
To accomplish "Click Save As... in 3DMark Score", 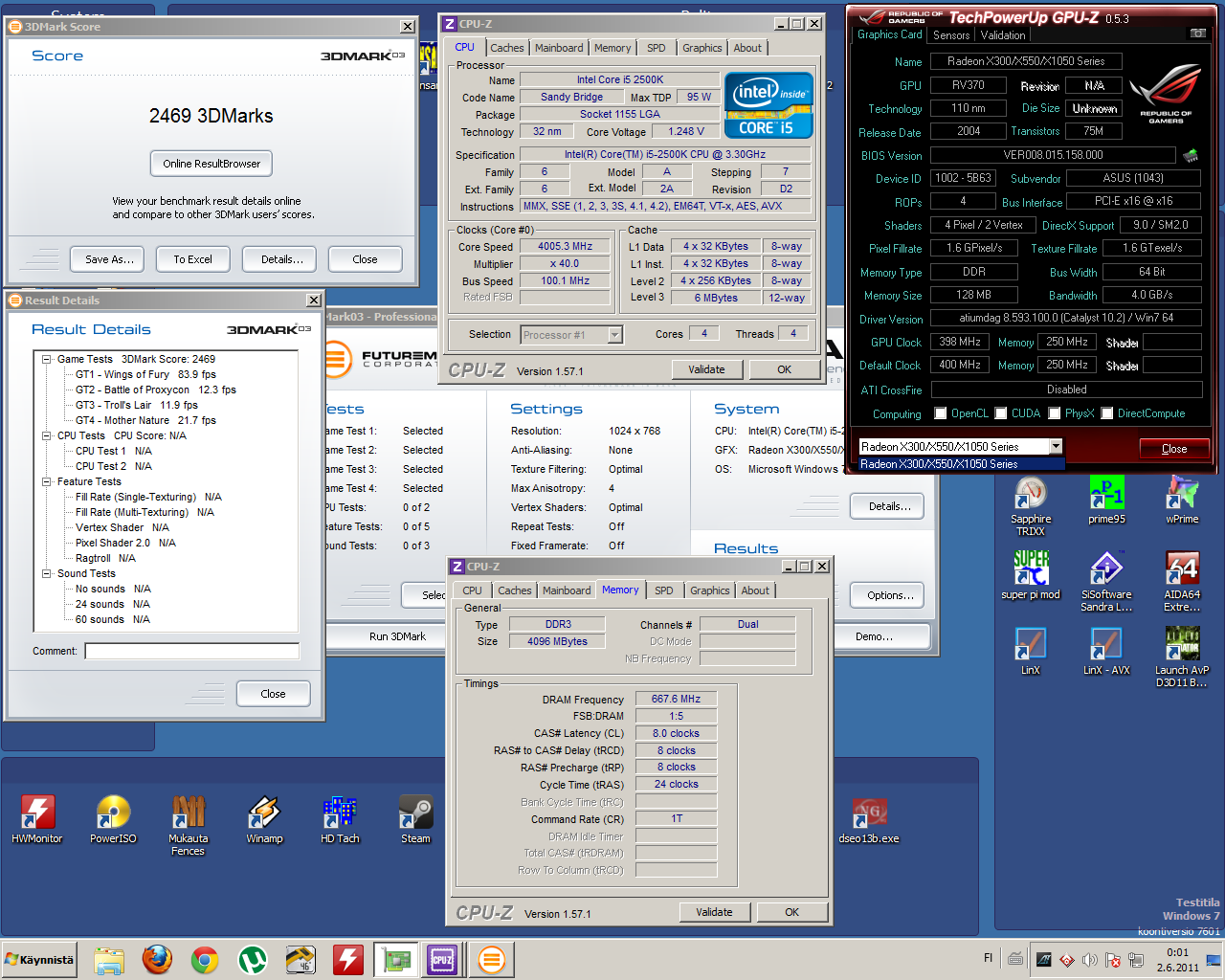I will click(x=109, y=259).
